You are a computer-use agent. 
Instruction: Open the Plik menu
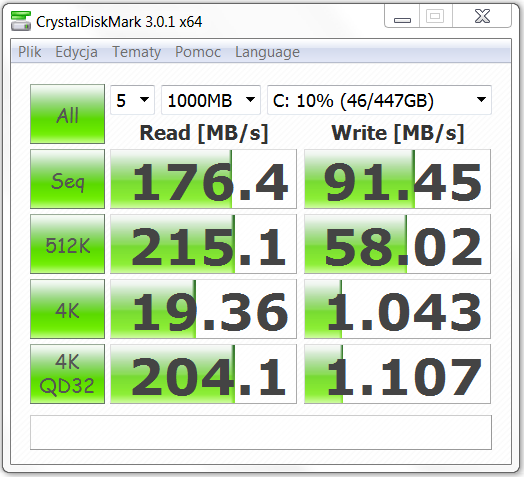point(30,52)
